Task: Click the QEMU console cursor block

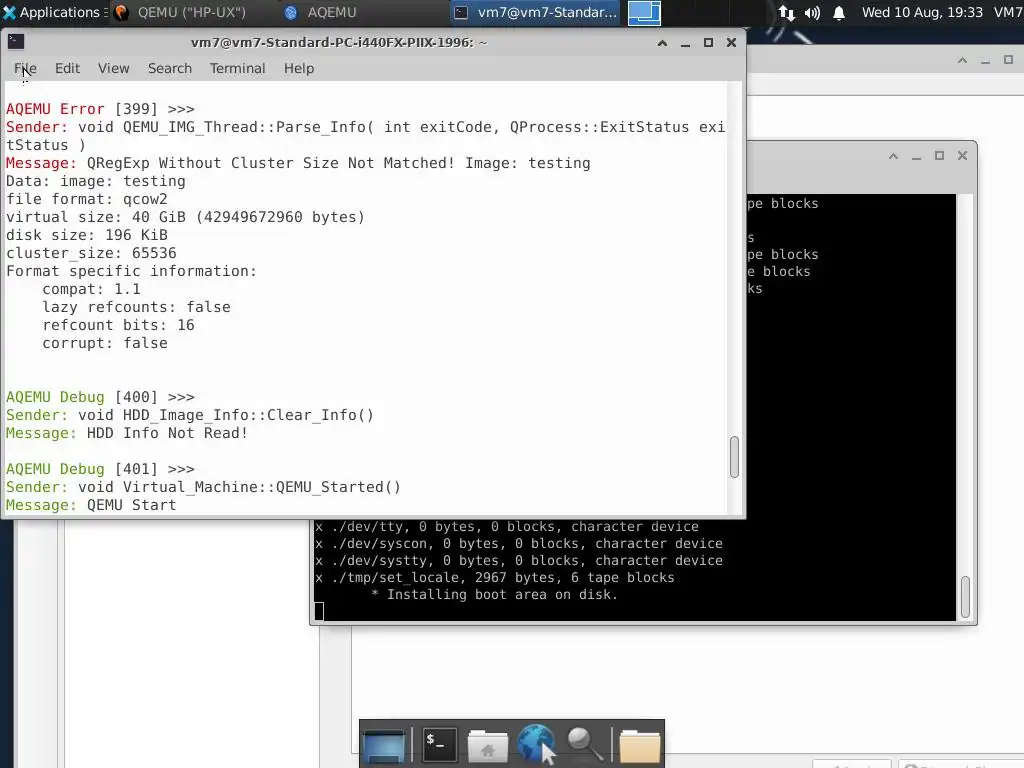Action: point(319,611)
